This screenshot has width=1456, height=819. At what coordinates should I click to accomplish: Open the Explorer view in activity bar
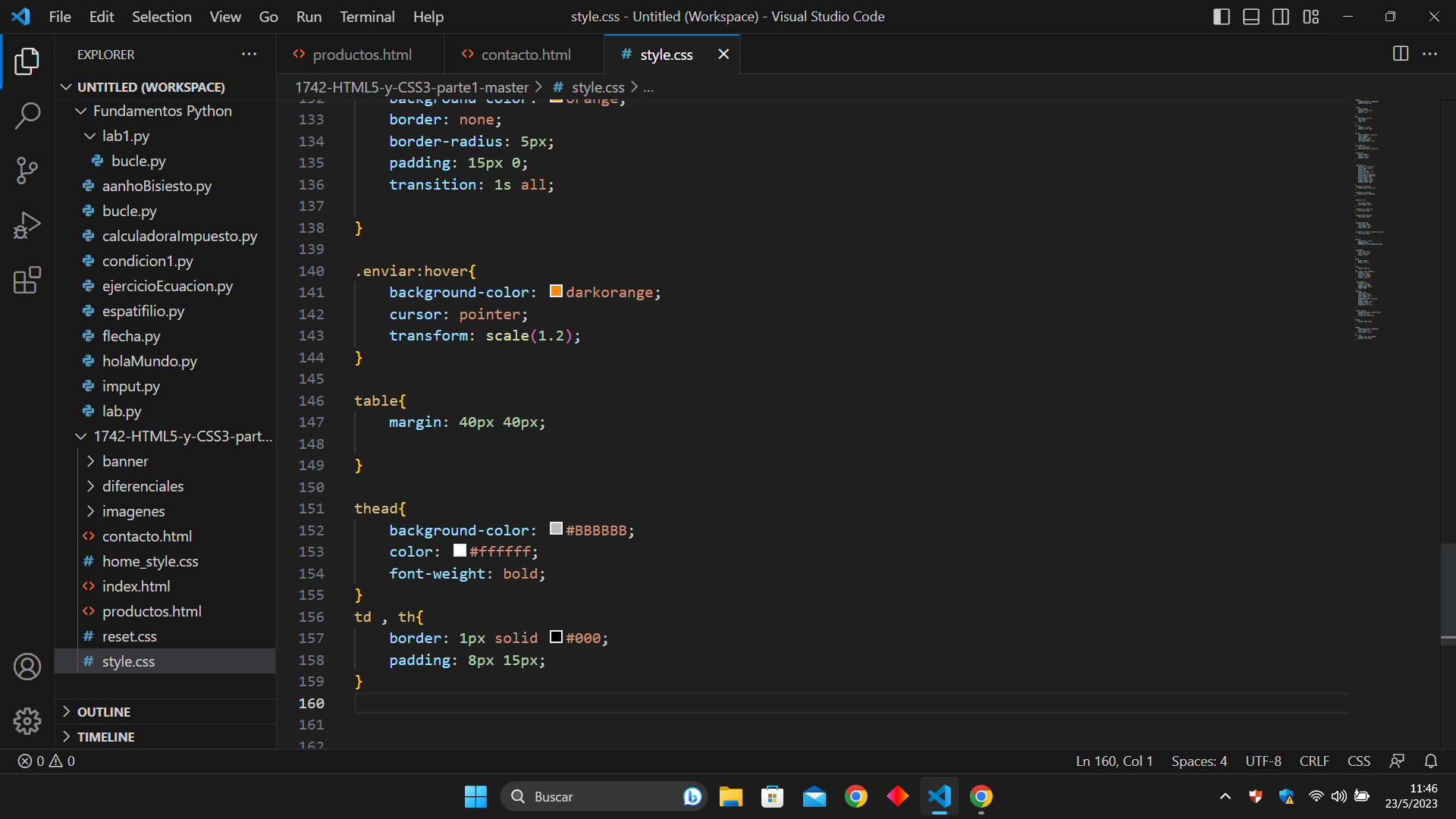click(27, 61)
